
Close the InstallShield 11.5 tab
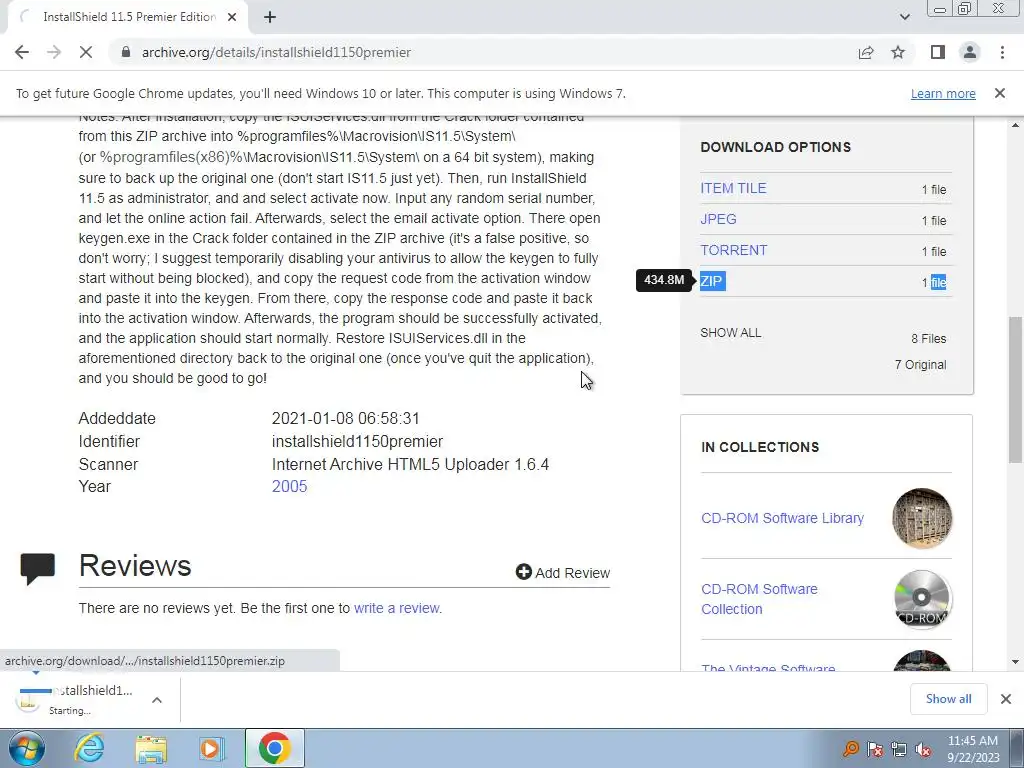(x=232, y=17)
